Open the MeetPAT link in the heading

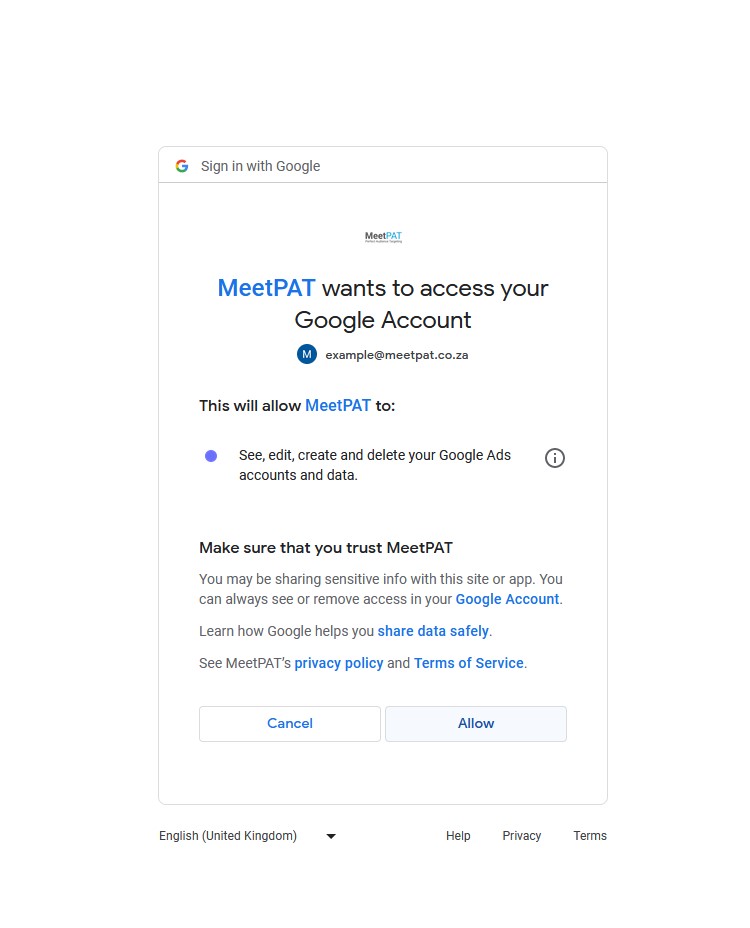click(266, 288)
